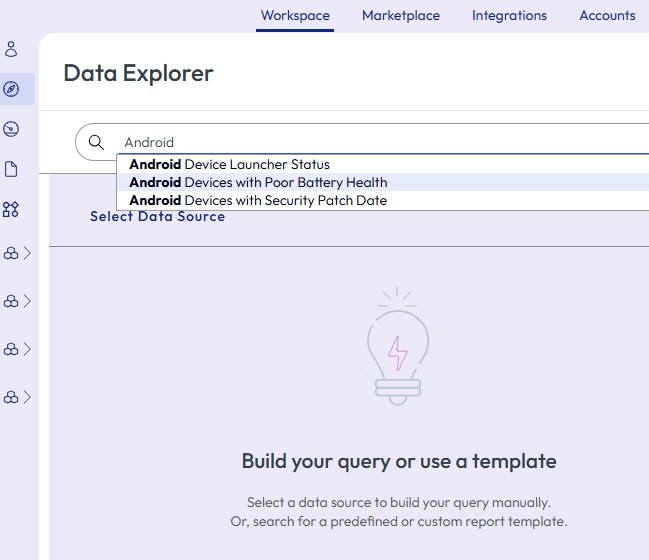Viewport: 649px width, 560px height.
Task: Open the user profile sidebar icon
Action: (11, 49)
